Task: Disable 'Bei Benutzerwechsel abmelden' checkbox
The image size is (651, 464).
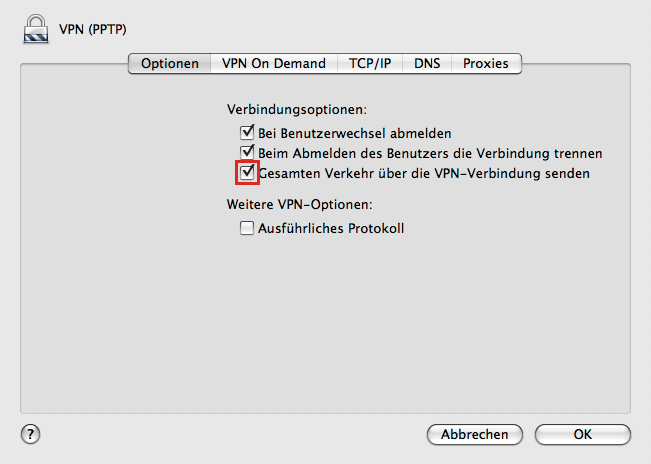Action: [247, 133]
